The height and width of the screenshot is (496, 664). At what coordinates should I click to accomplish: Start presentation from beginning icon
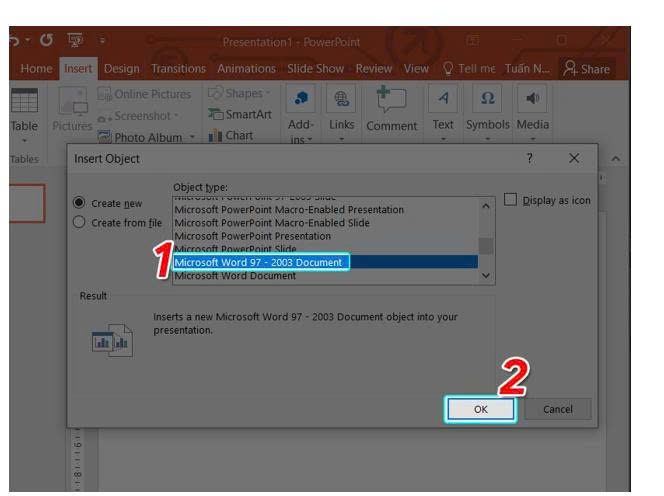coord(75,40)
